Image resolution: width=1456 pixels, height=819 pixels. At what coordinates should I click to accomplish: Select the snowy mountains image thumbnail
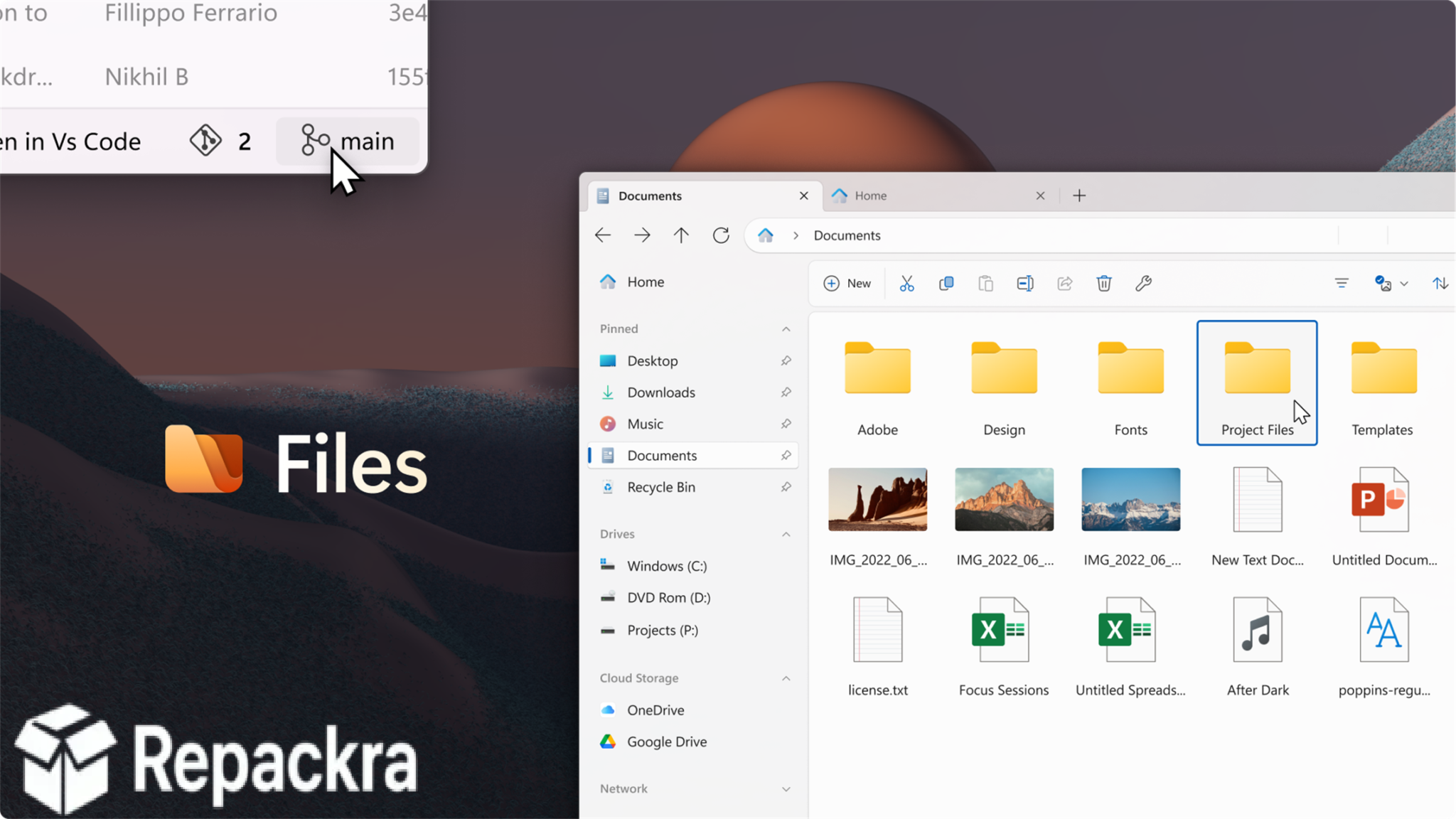tap(1130, 499)
